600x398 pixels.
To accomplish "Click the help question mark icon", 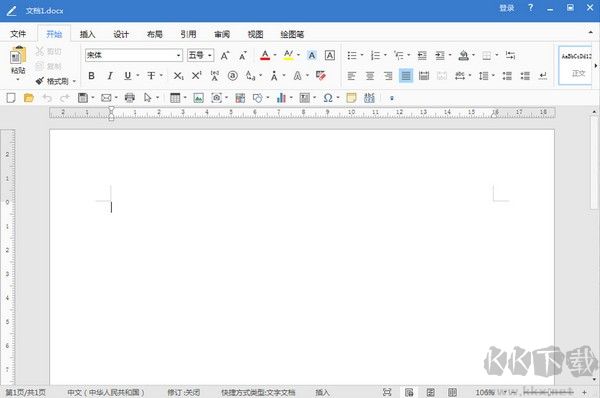I will point(530,8).
